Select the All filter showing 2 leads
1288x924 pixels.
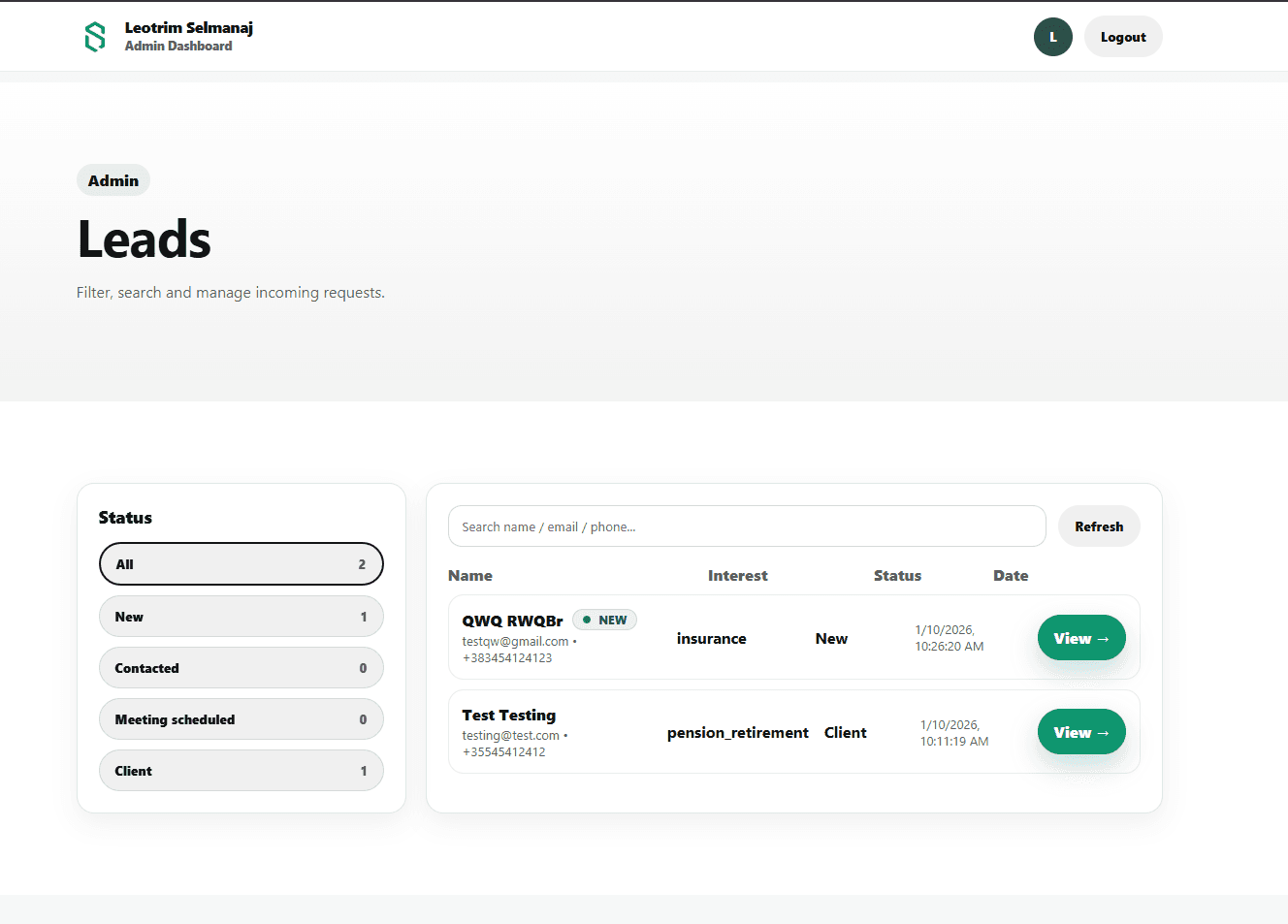[241, 563]
